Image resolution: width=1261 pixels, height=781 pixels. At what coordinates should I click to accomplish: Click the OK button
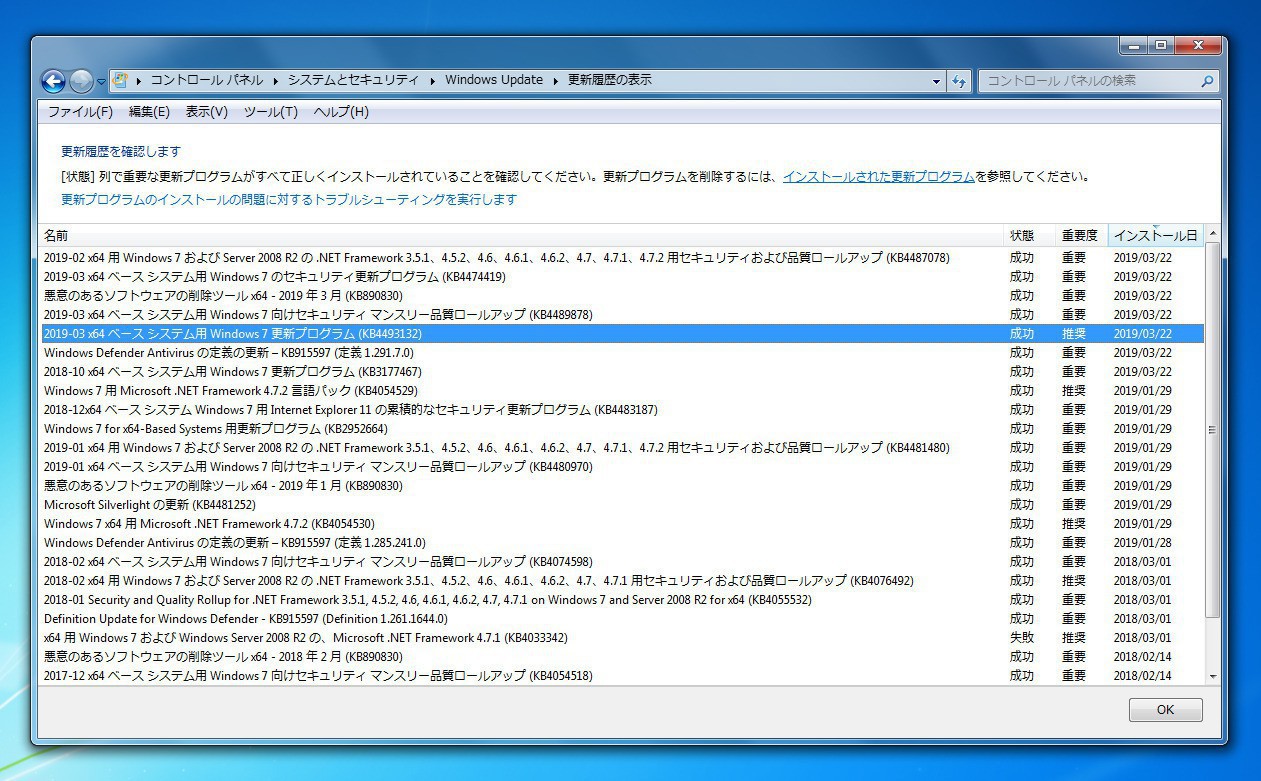[x=1165, y=710]
